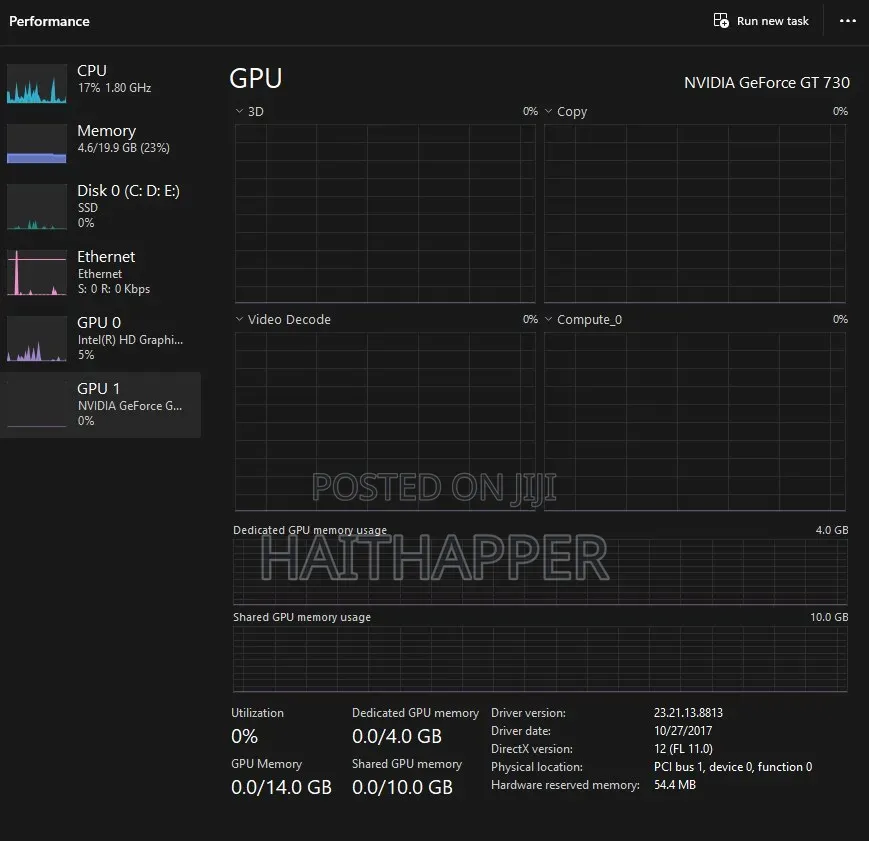
Task: Click the 17% 1.80 GHz CPU reading
Action: [x=114, y=88]
